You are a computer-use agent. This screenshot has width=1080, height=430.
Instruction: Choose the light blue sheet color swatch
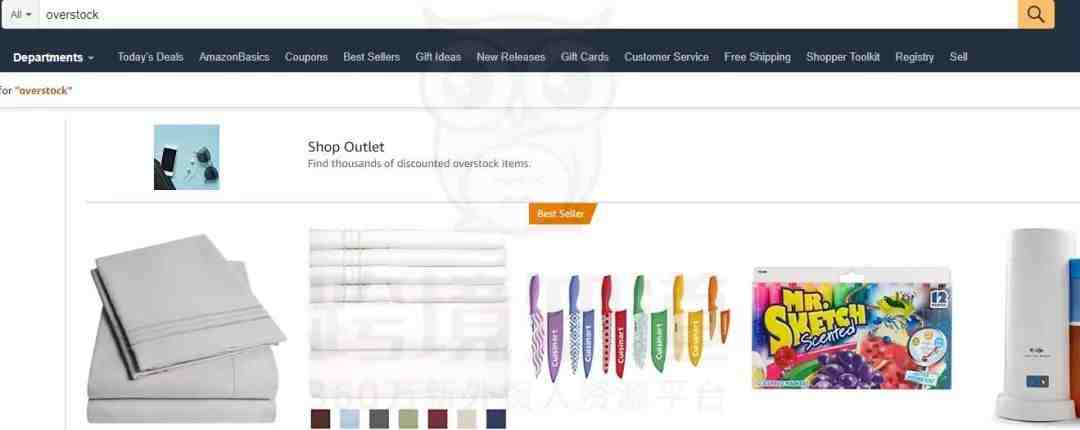pyautogui.click(x=349, y=419)
